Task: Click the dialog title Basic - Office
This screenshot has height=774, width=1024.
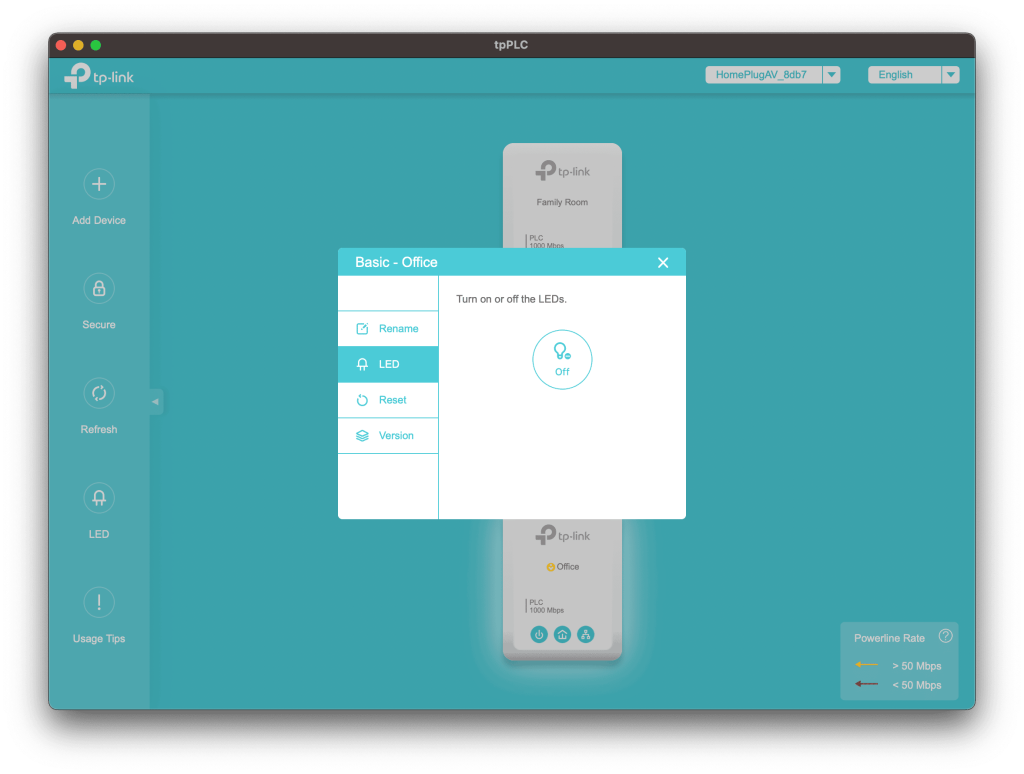Action: coord(396,262)
